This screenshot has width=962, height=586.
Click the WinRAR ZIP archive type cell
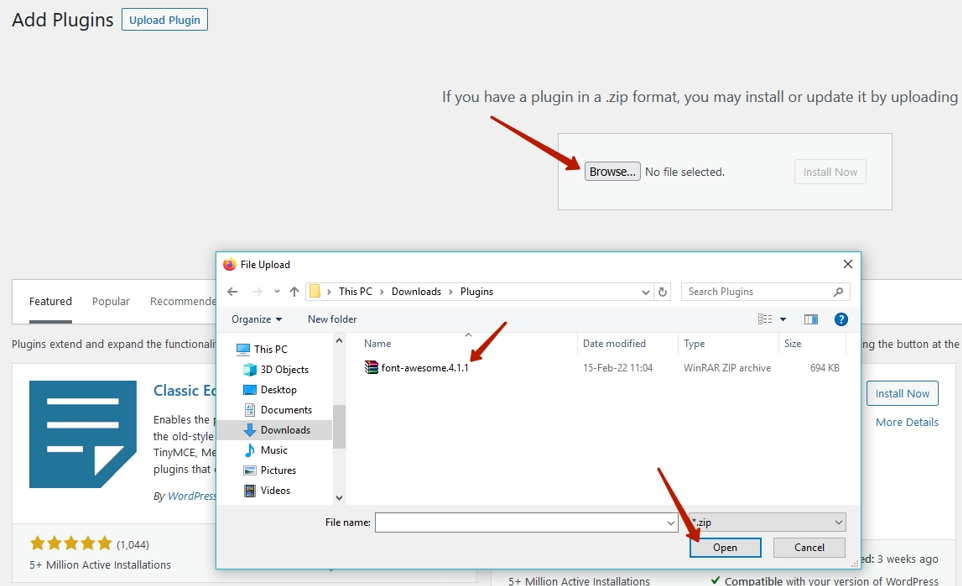[x=727, y=368]
